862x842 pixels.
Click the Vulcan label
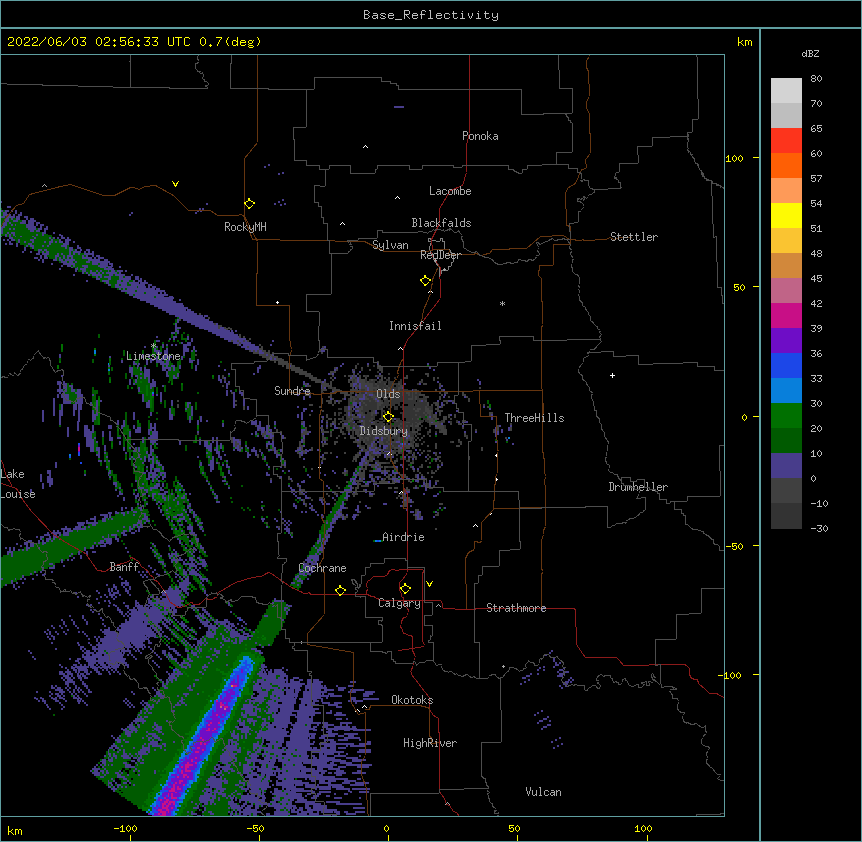click(543, 792)
